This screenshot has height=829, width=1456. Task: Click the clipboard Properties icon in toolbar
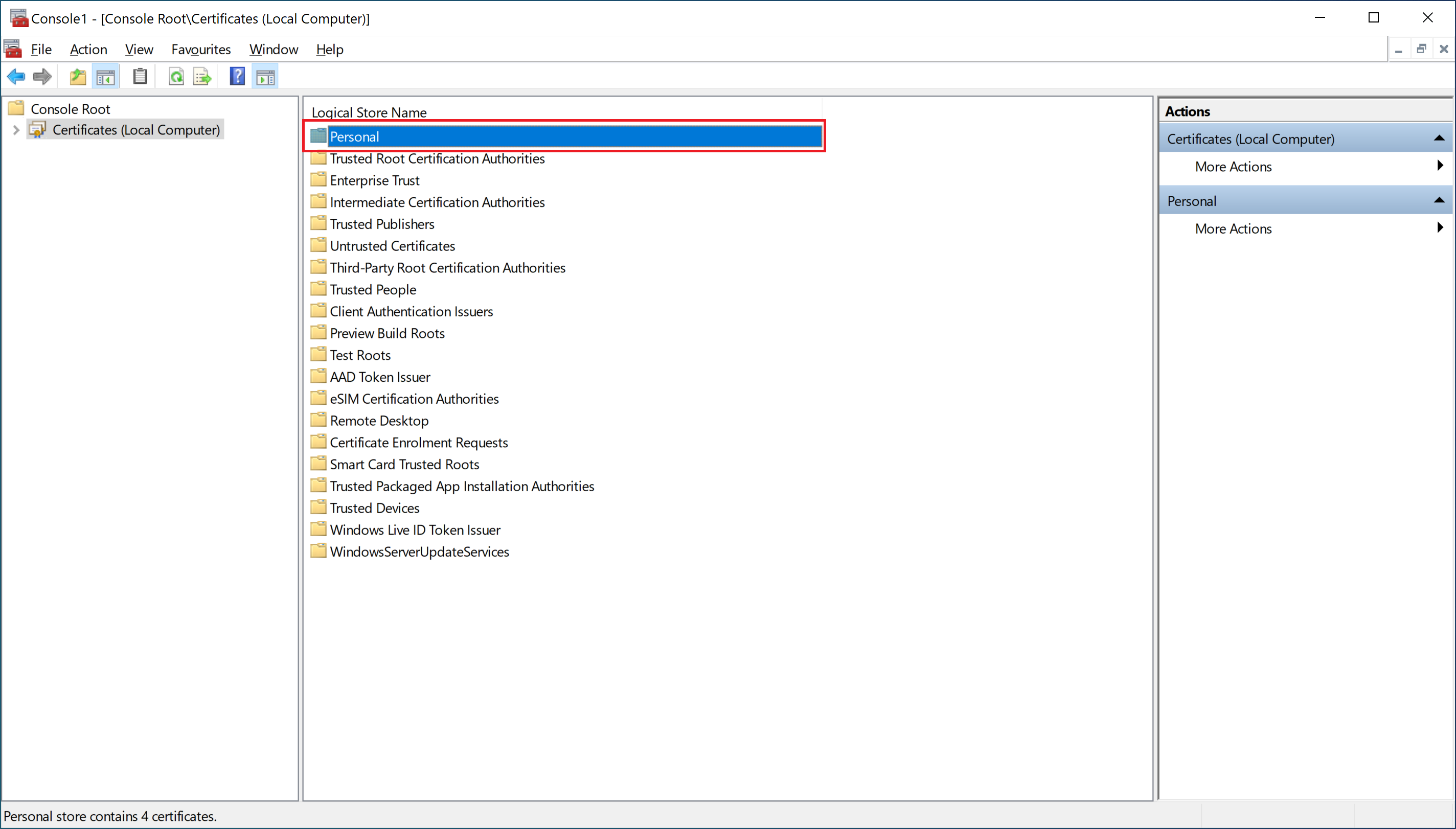pyautogui.click(x=140, y=76)
